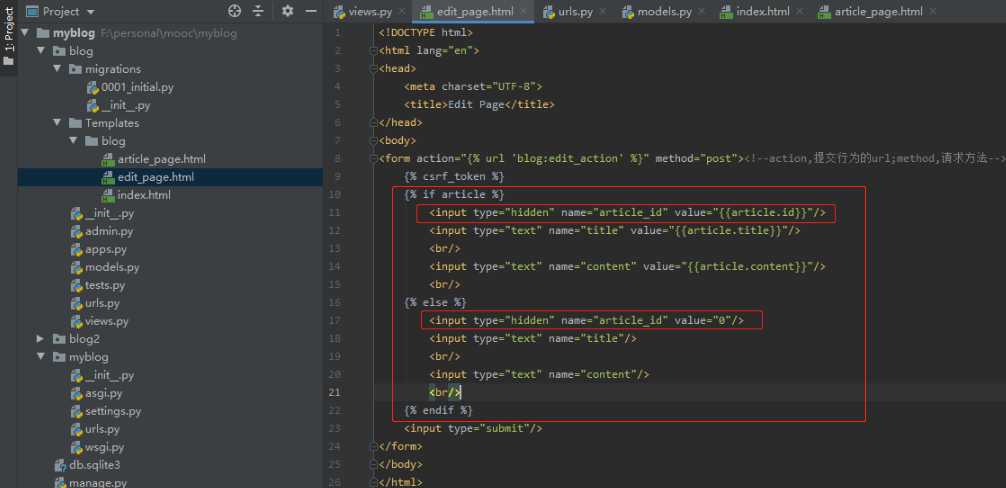
Task: Close the article_page.html editor tab
Action: 932,12
